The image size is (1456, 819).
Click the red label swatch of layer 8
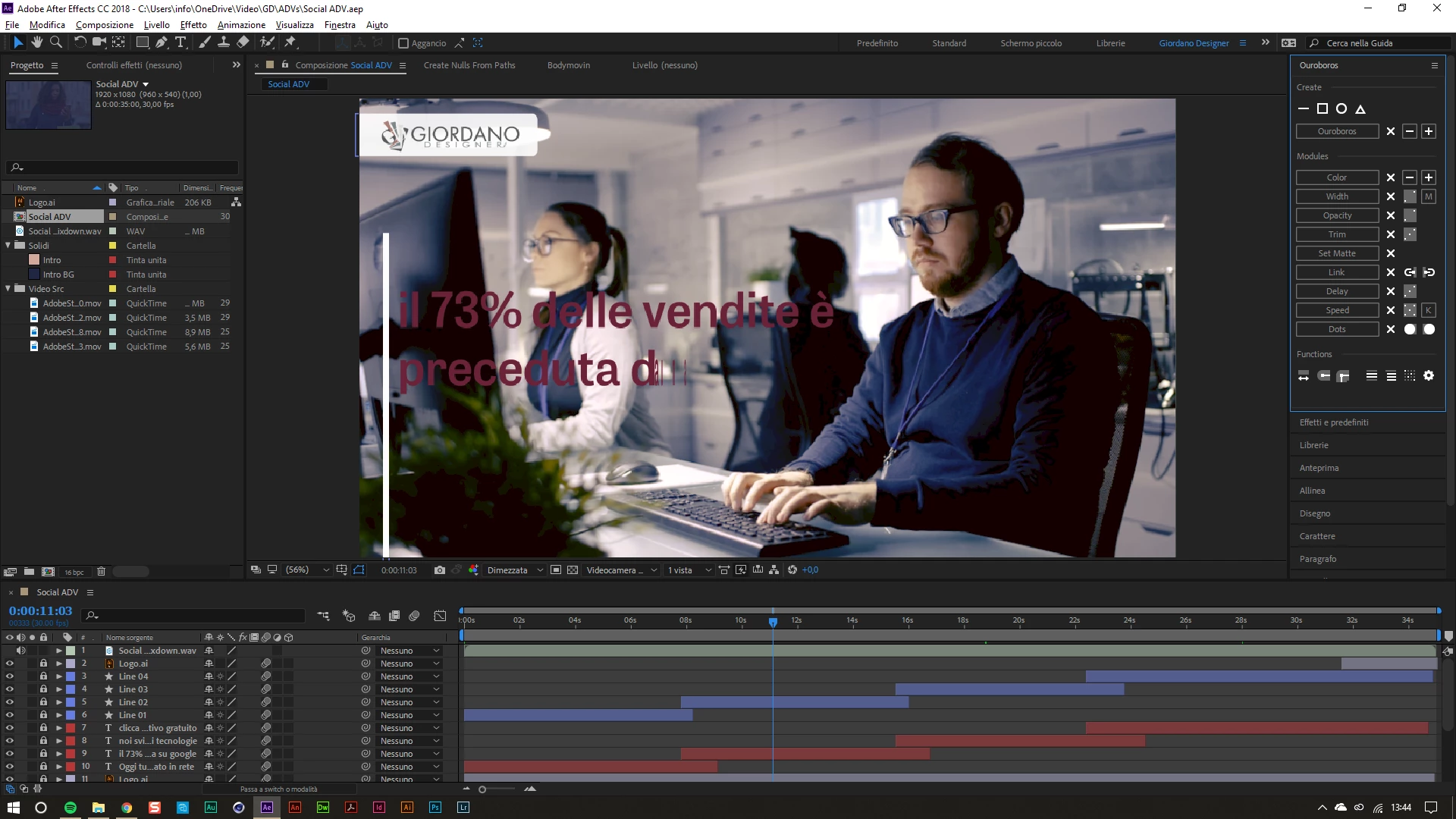(71, 741)
